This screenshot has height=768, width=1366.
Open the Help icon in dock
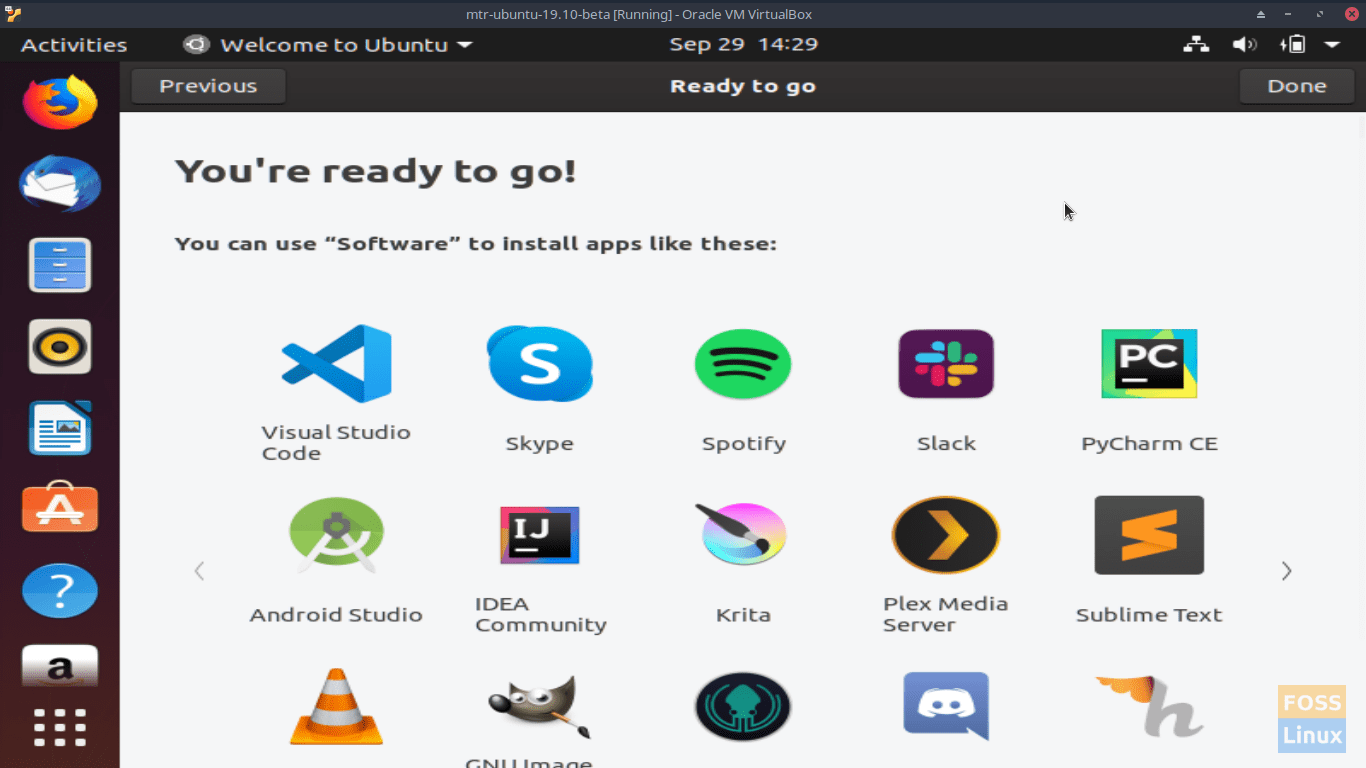[60, 591]
